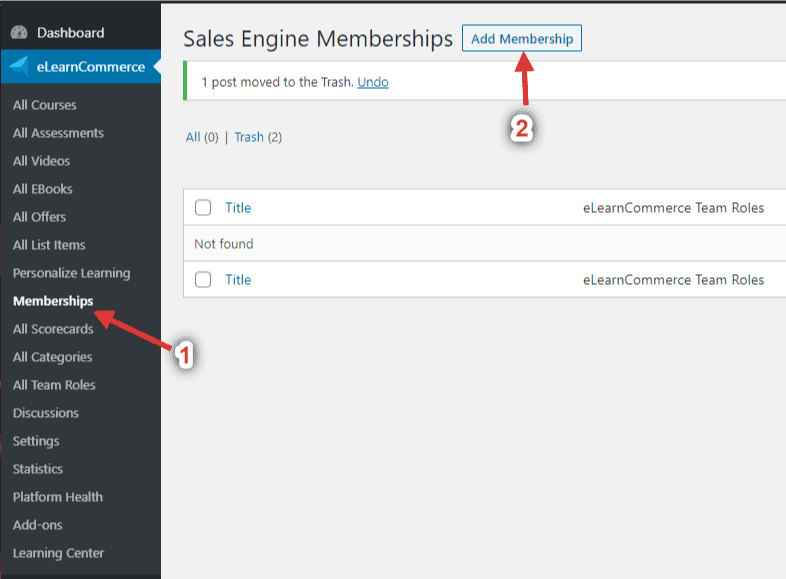Open All Courses in sidebar
This screenshot has width=786, height=579.
44,105
